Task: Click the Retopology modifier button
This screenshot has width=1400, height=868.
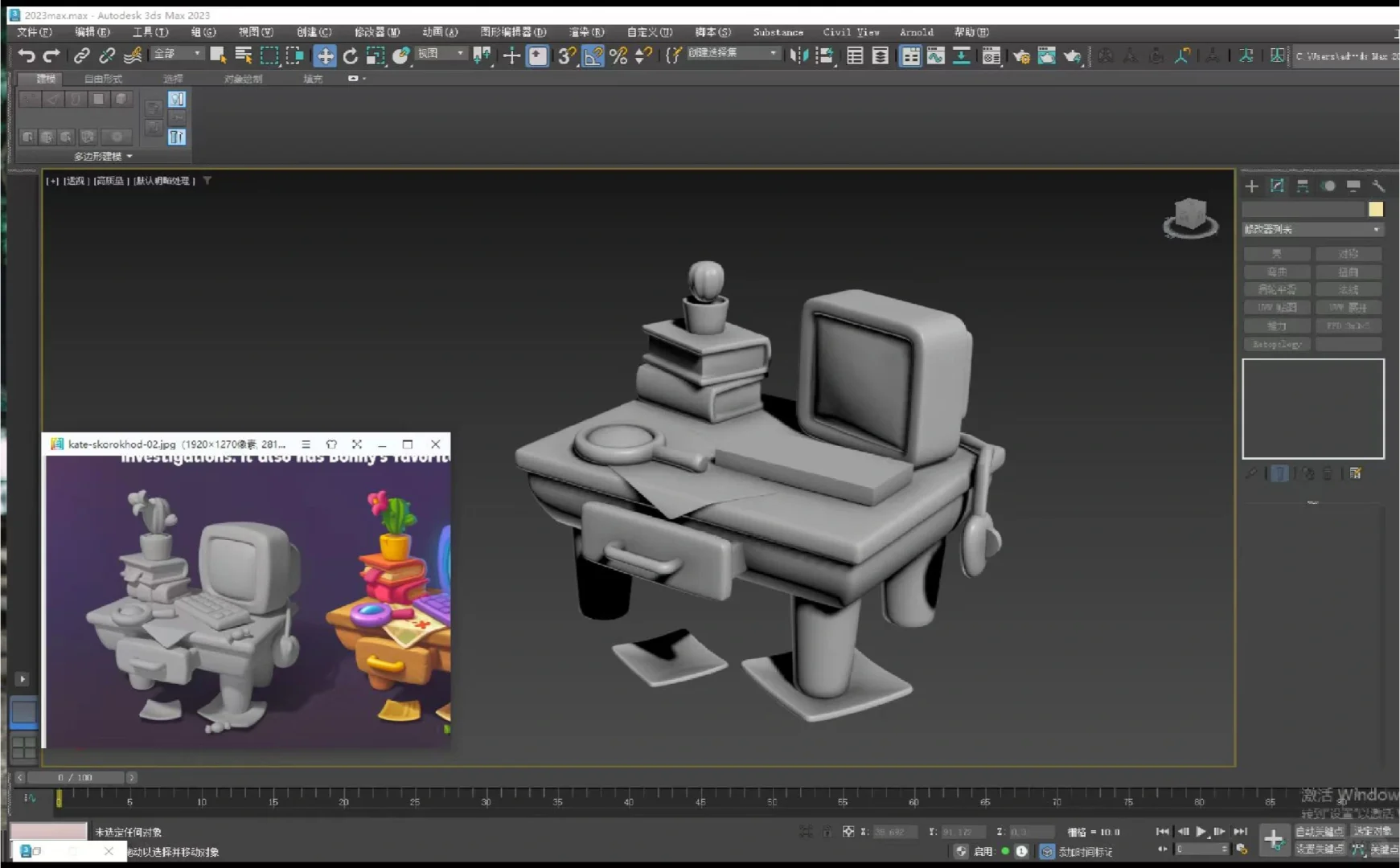Action: (x=1277, y=344)
